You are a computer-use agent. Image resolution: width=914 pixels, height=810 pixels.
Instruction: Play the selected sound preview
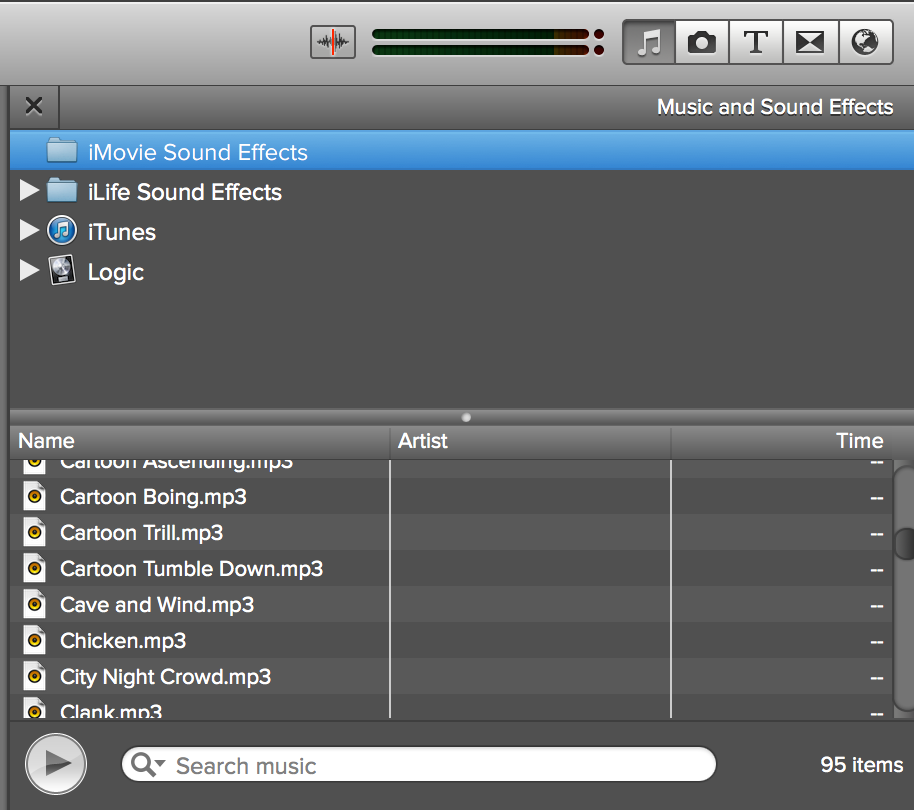pos(56,764)
